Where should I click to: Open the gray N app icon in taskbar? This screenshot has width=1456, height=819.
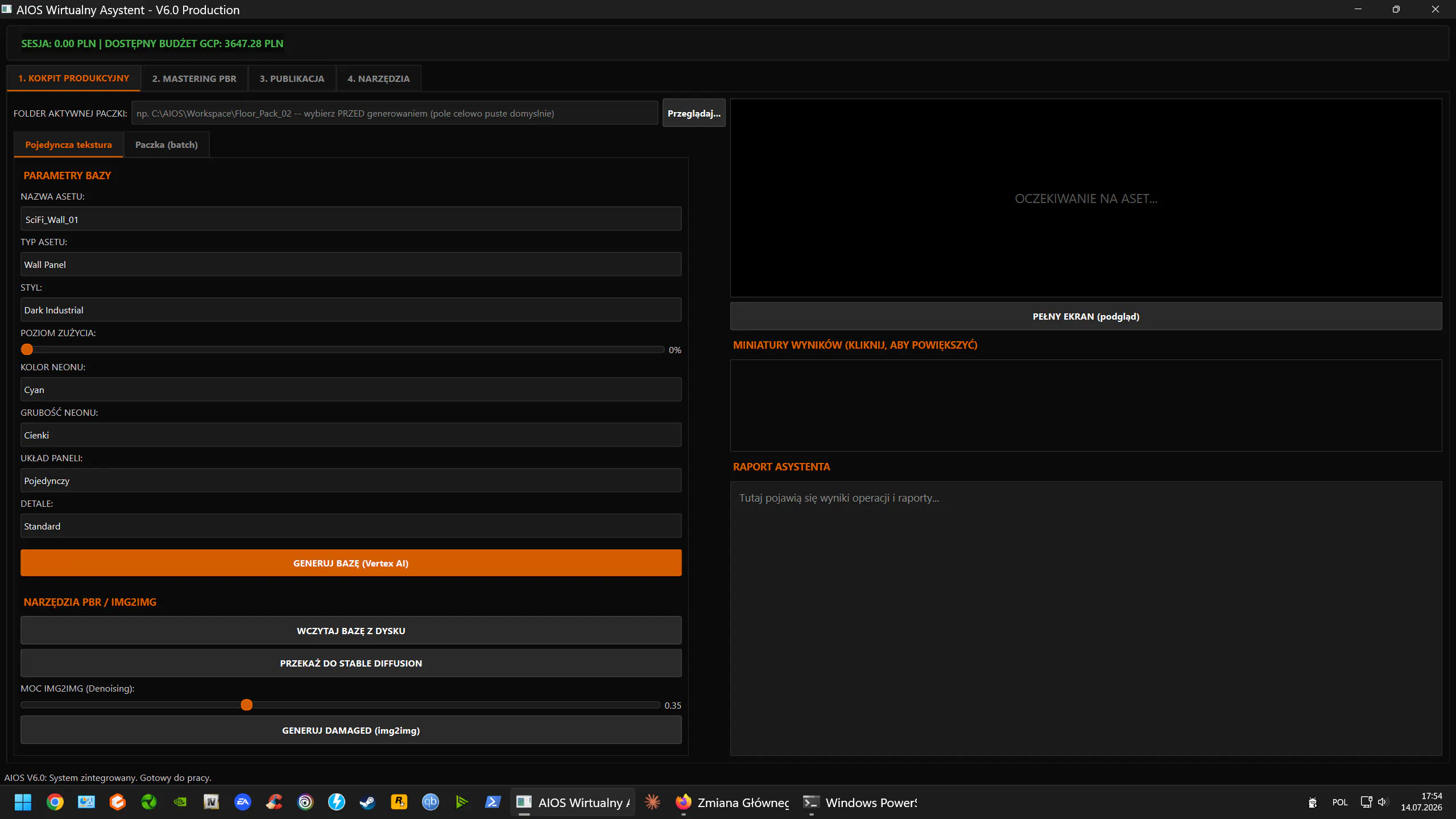[212, 802]
